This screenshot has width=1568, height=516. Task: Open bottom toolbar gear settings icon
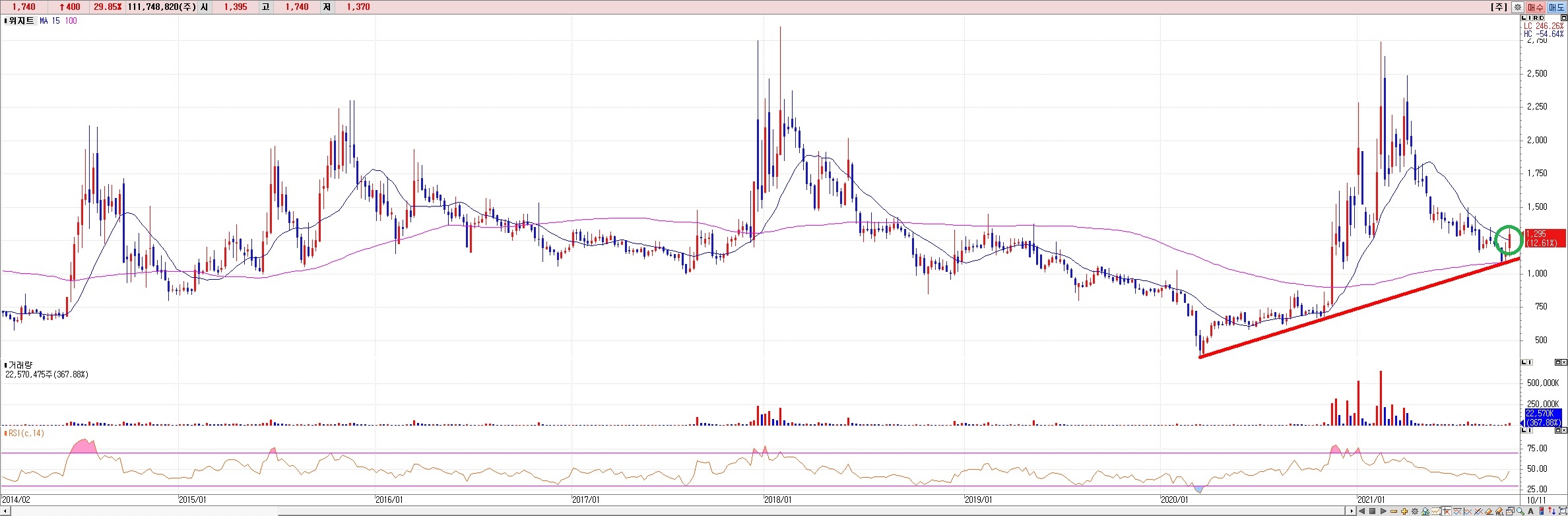[1415, 511]
